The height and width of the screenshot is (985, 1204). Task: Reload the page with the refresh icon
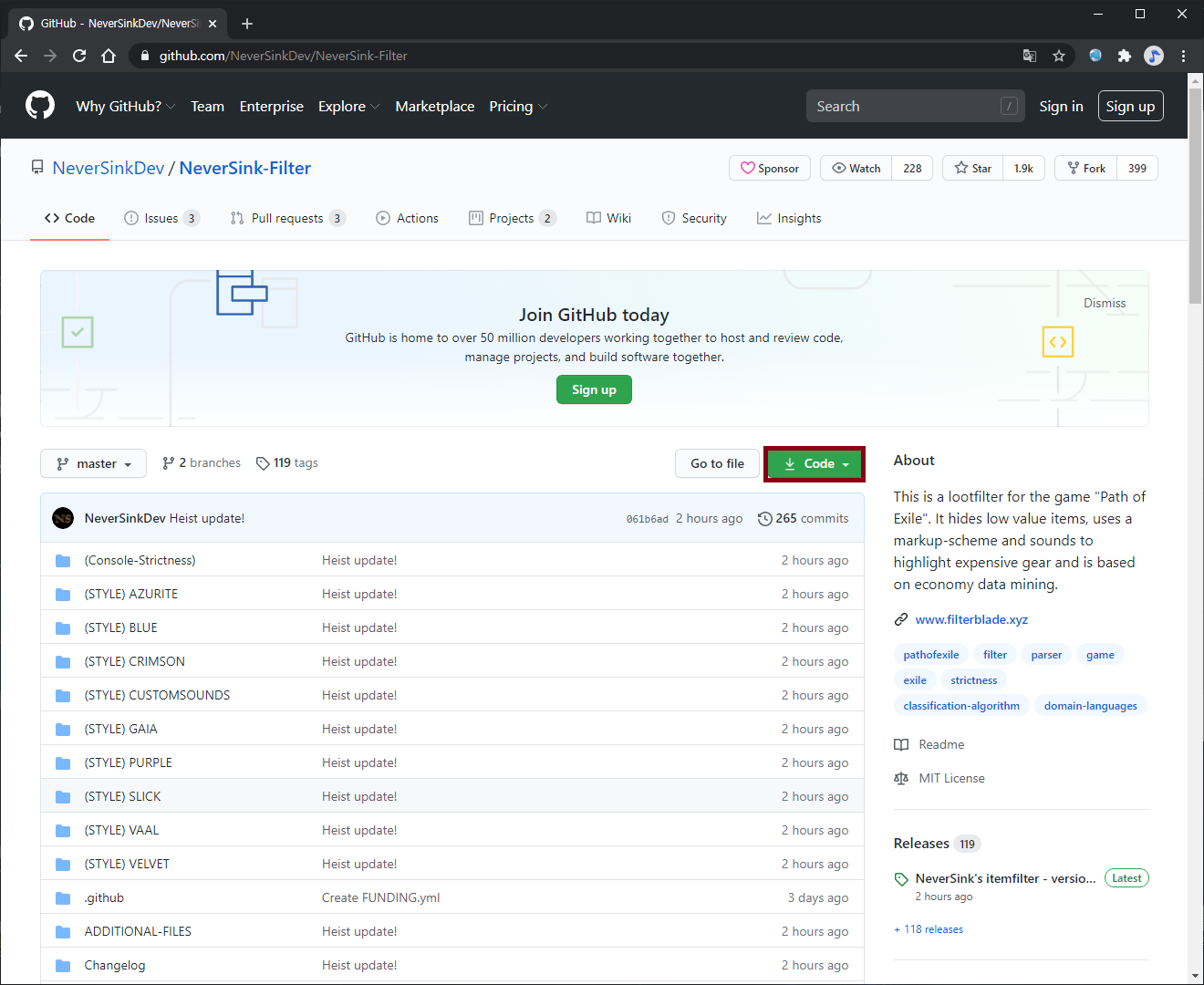[x=79, y=56]
